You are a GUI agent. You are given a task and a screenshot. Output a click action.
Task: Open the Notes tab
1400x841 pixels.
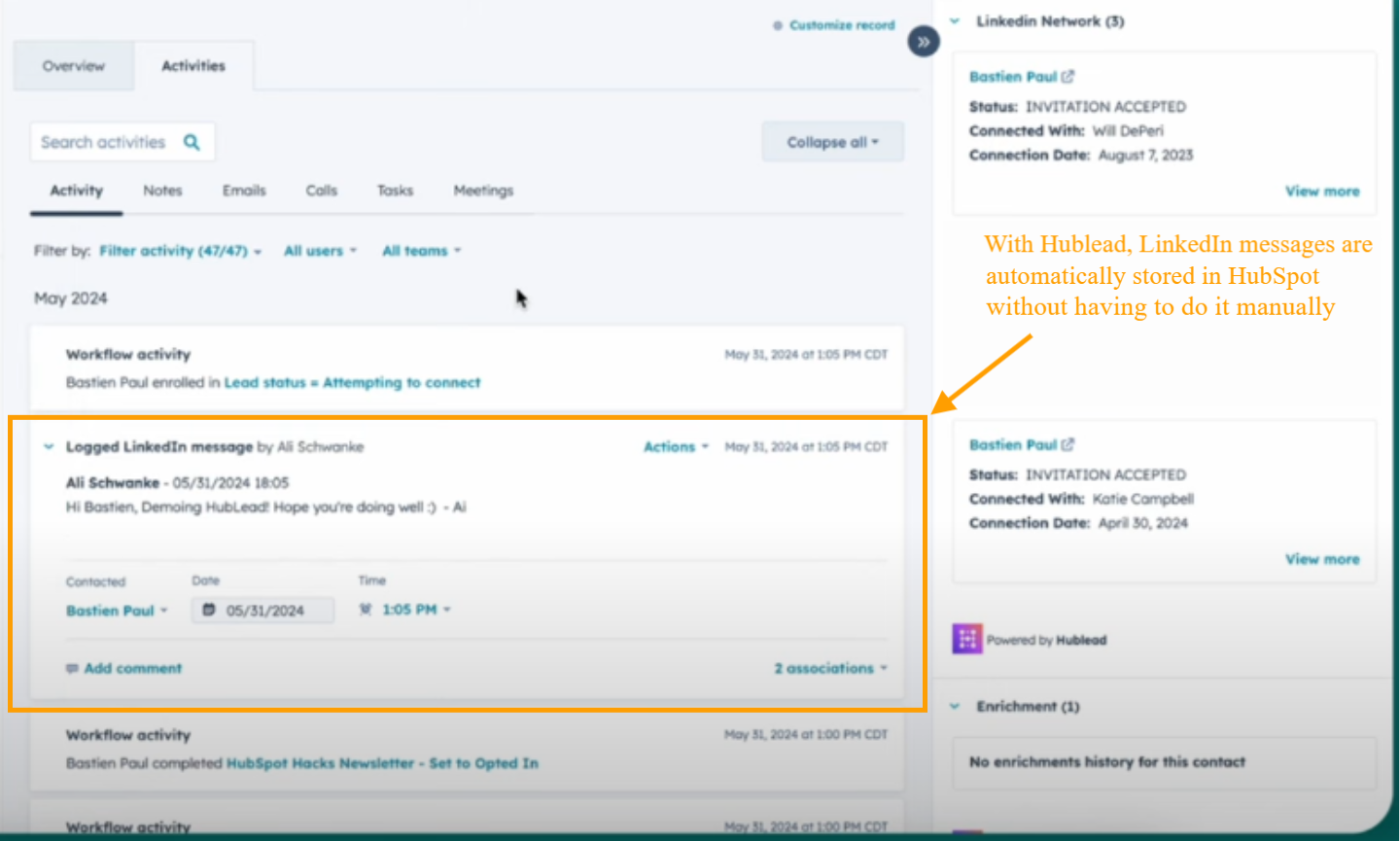[162, 191]
